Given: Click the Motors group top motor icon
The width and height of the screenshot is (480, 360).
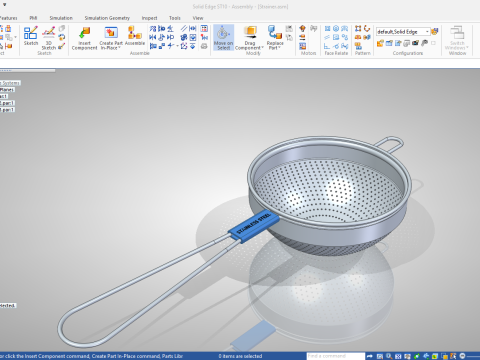Looking at the screenshot, I should coord(302,29).
